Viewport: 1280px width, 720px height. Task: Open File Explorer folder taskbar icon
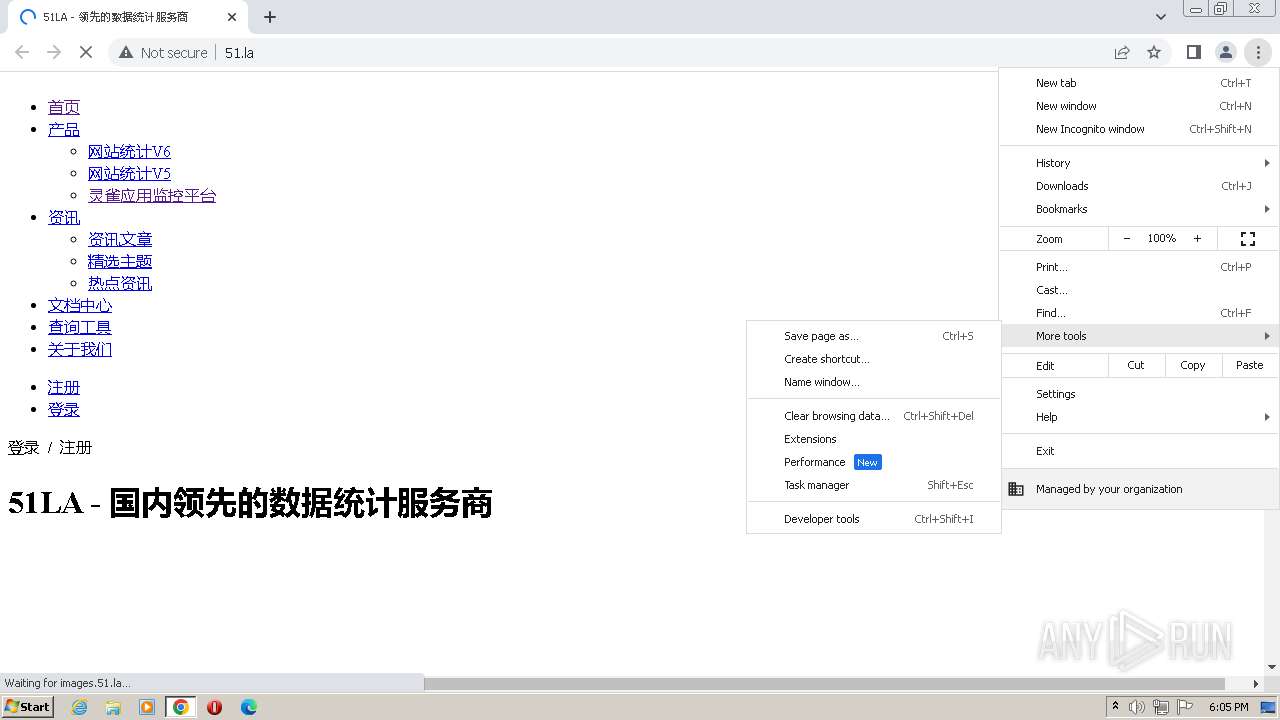[113, 707]
